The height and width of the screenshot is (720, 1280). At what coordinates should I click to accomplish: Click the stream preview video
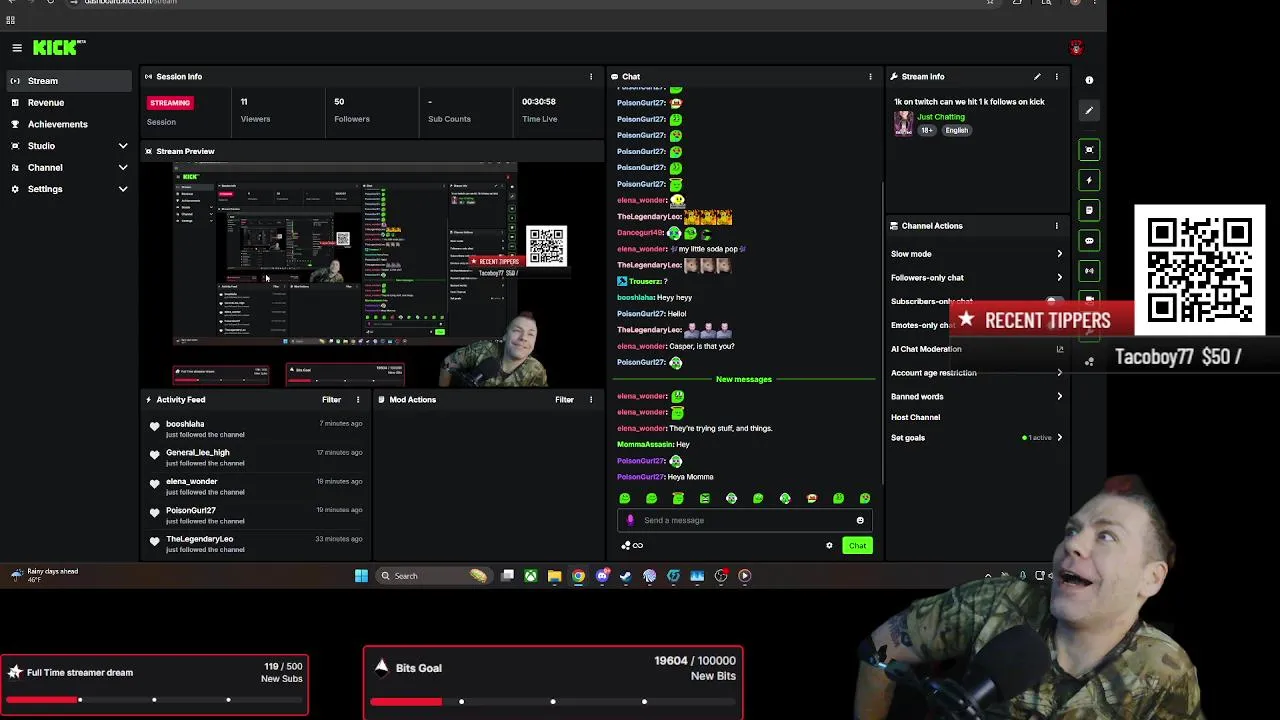[372, 274]
